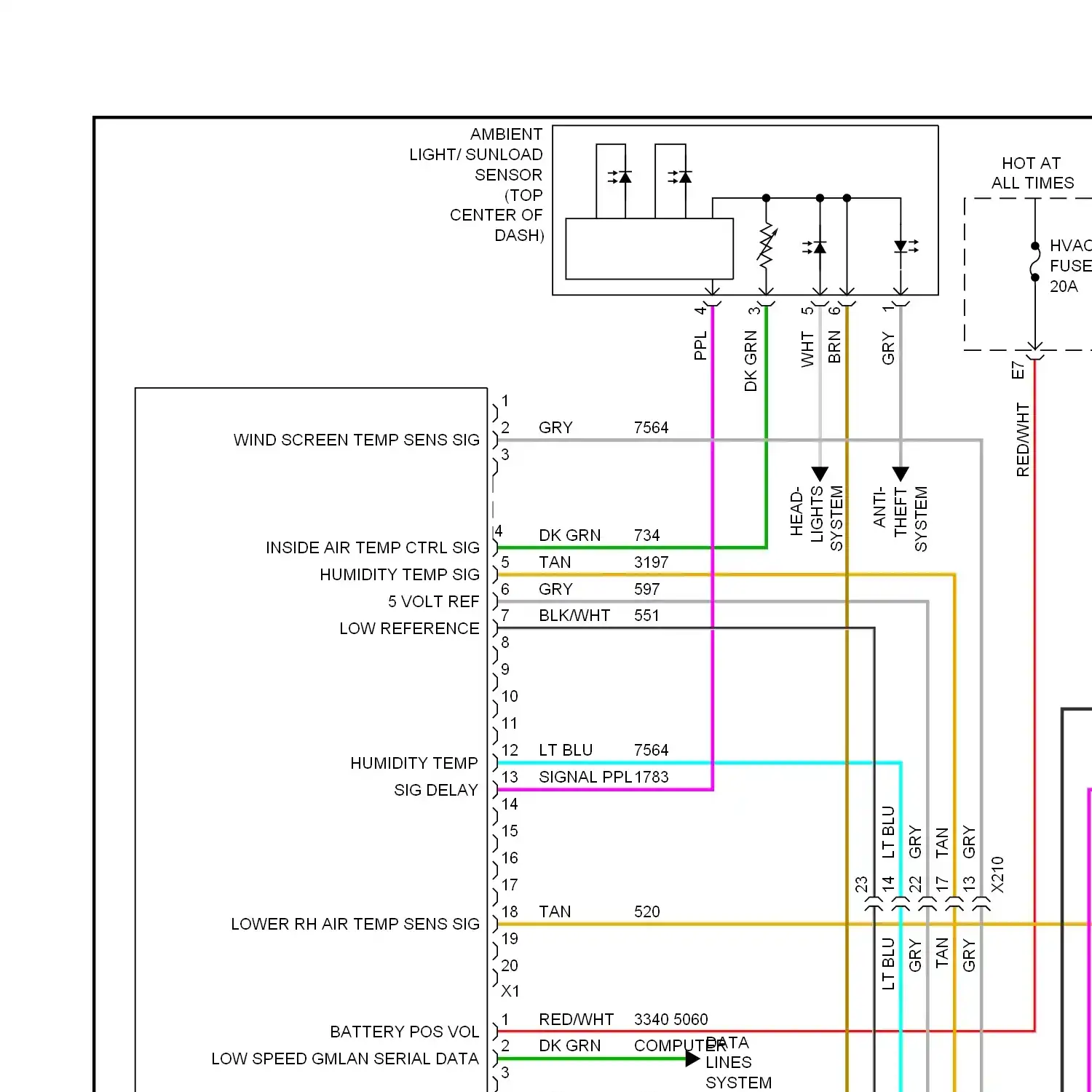Viewport: 1092px width, 1092px height.
Task: Click the SIGNAL PPL wire label
Action: 585,777
